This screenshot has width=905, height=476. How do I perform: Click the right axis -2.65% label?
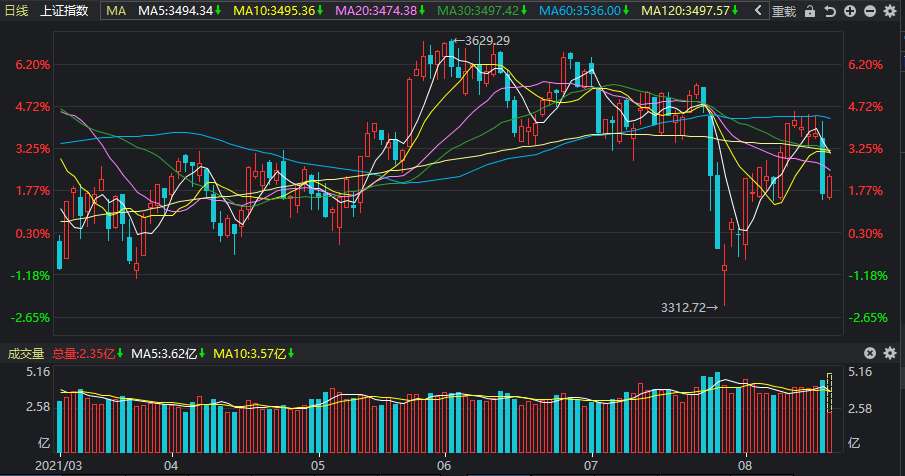[868, 318]
